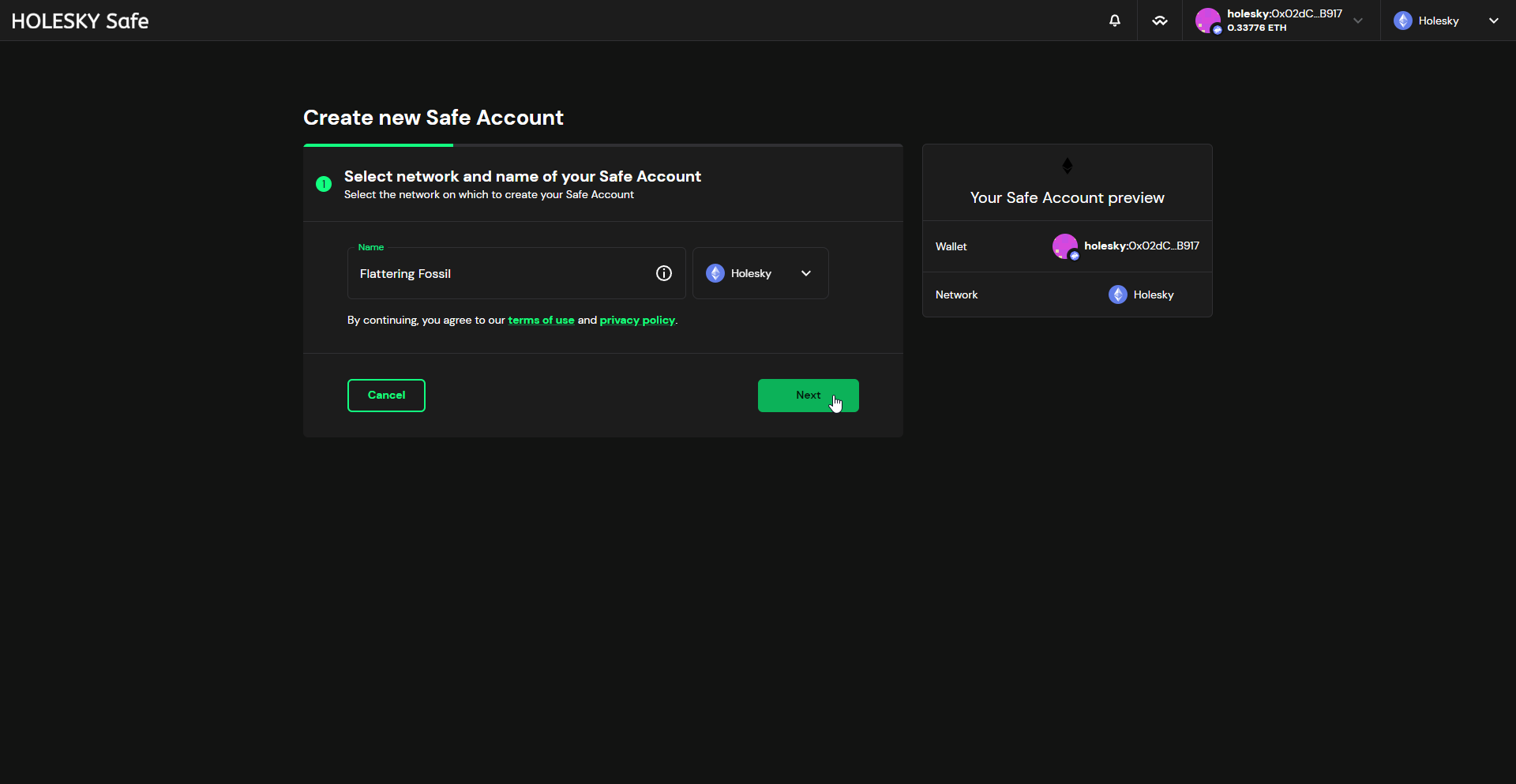Image resolution: width=1516 pixels, height=784 pixels.
Task: Open the notifications bell icon
Action: coord(1115,21)
